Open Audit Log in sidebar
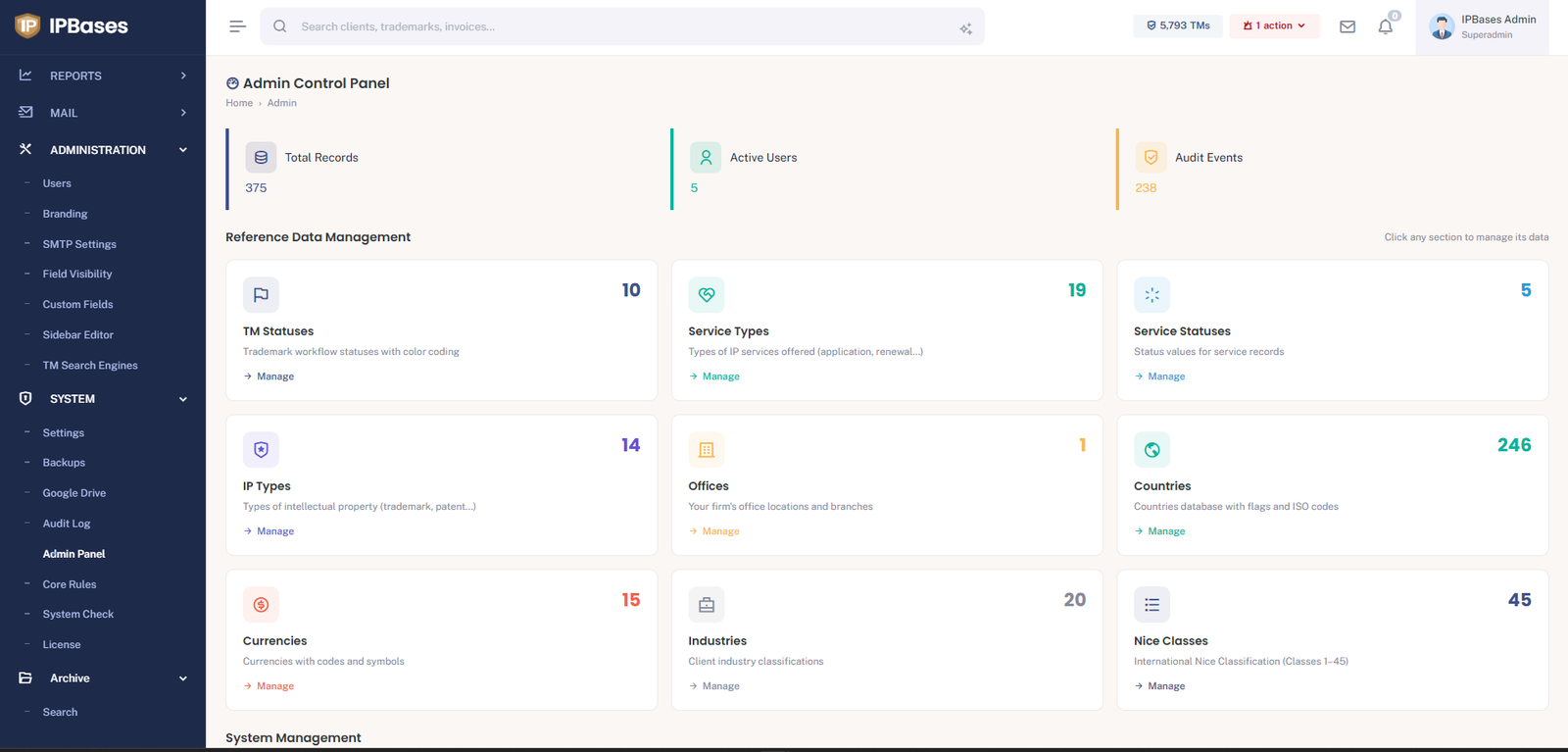 pyautogui.click(x=66, y=524)
